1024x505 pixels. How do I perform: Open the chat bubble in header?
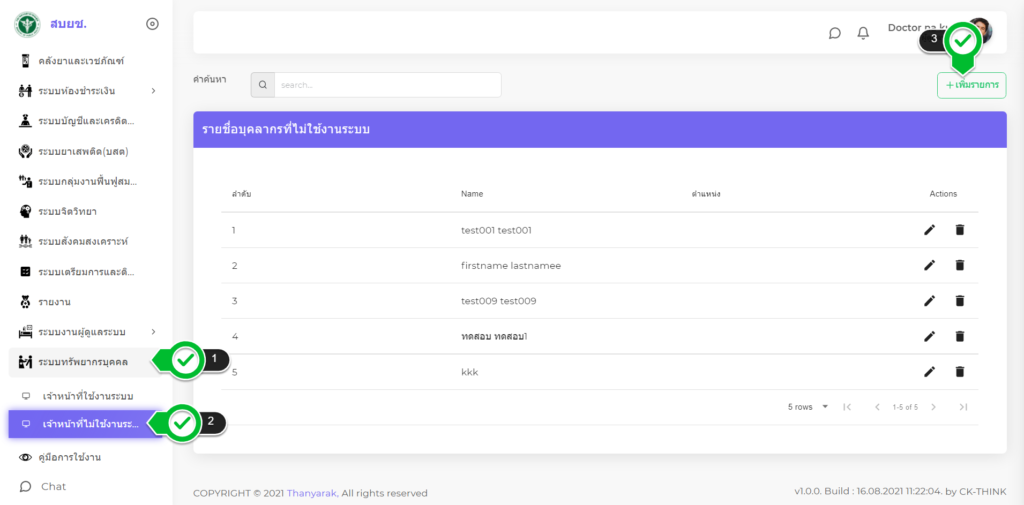(835, 33)
